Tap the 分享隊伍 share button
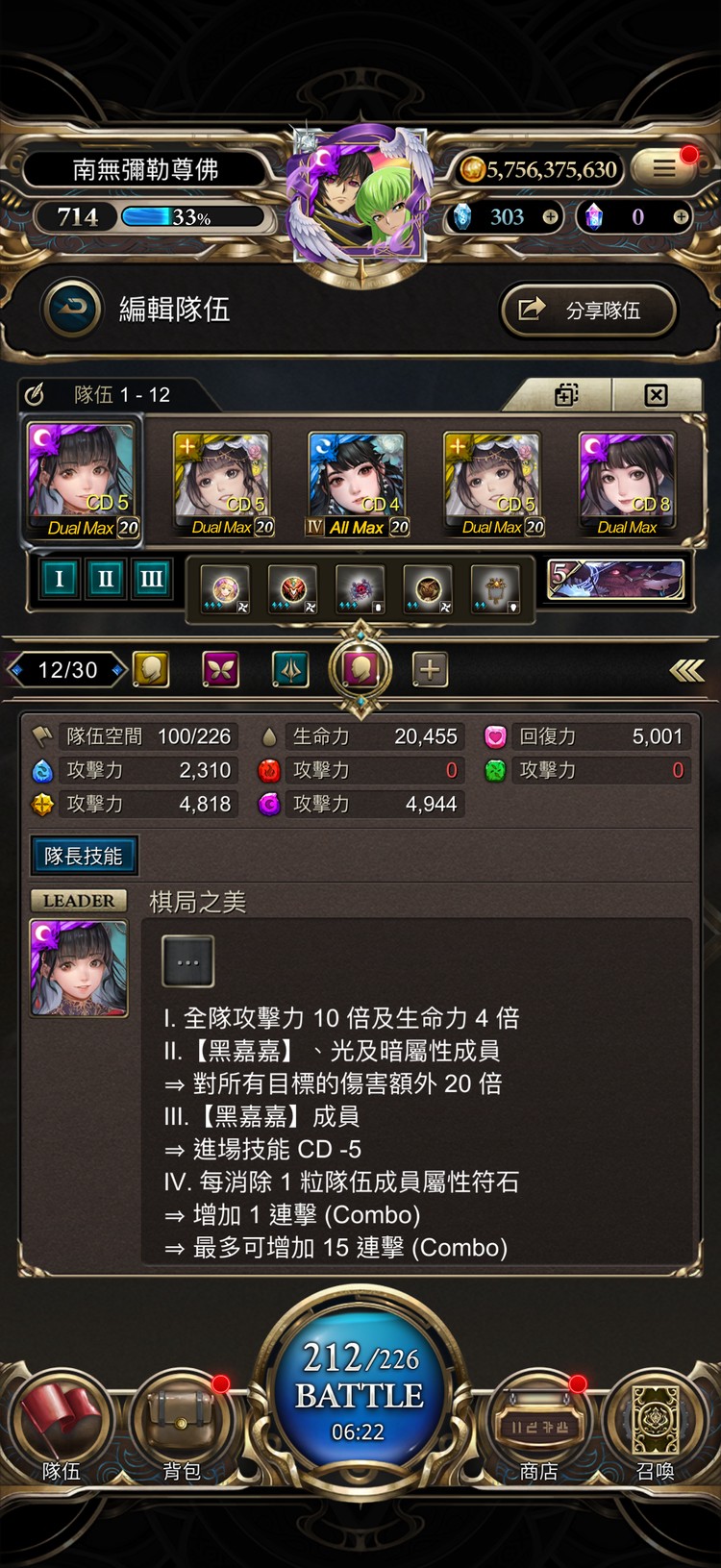This screenshot has height=1568, width=721. (589, 310)
